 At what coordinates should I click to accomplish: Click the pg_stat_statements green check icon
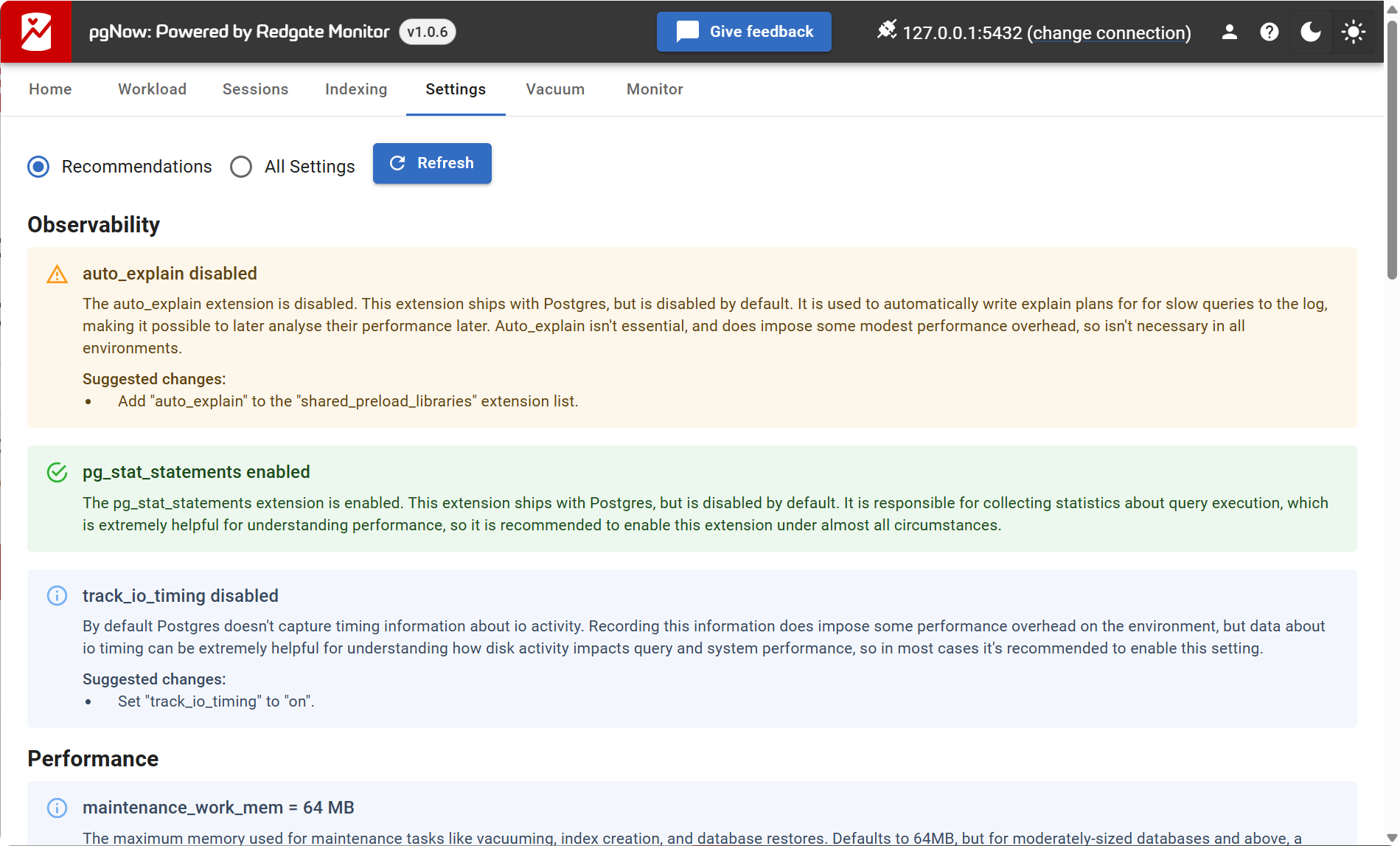pos(57,472)
